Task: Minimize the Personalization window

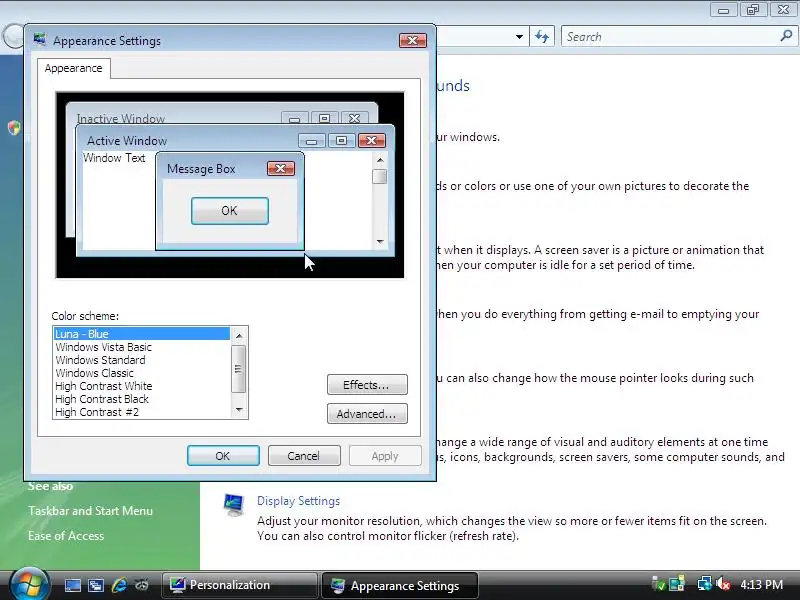Action: pyautogui.click(x=723, y=10)
